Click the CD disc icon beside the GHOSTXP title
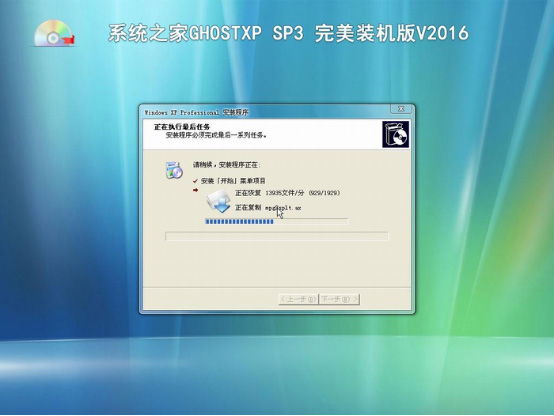Image resolution: width=554 pixels, height=416 pixels. click(54, 34)
